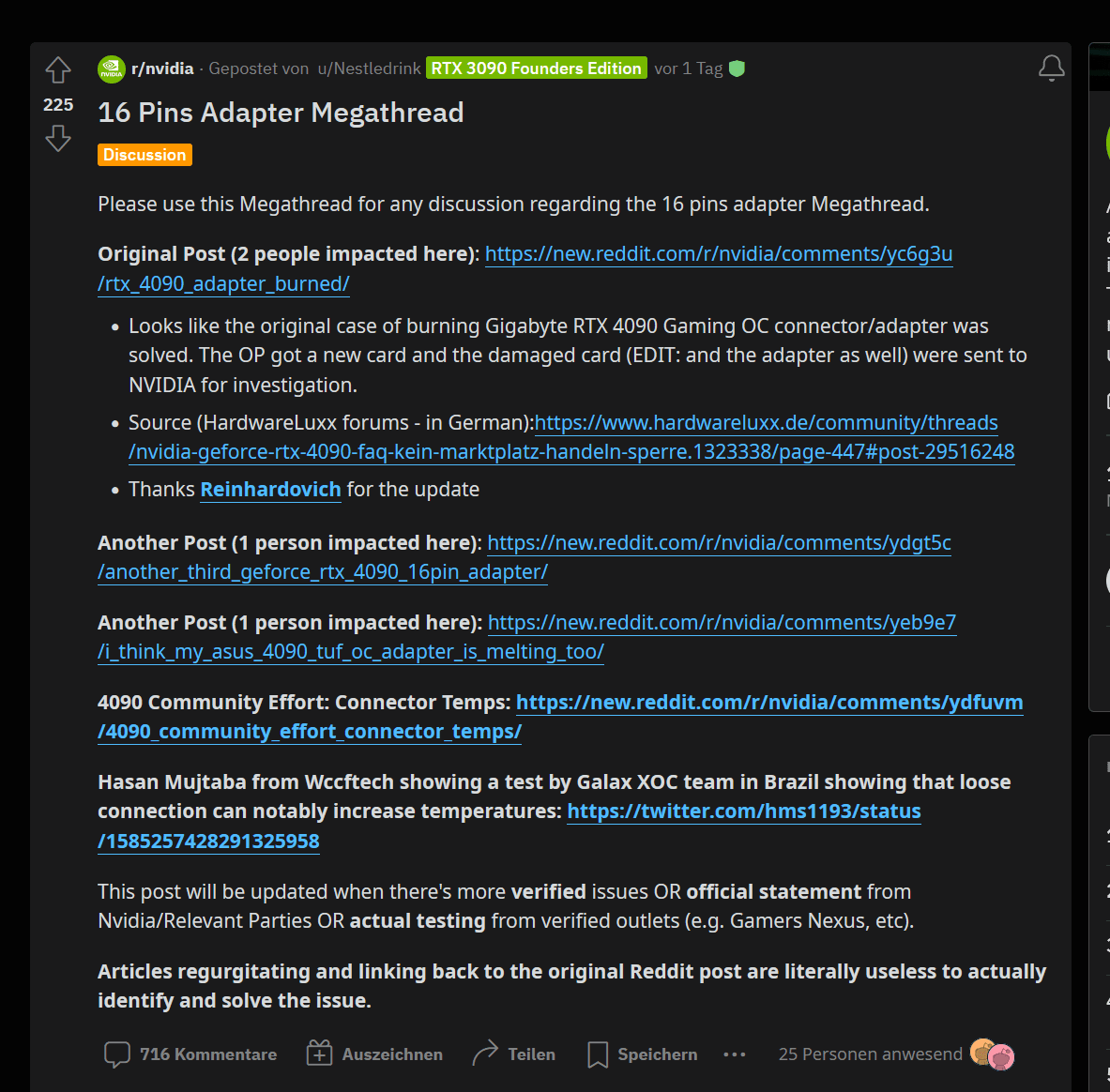The width and height of the screenshot is (1110, 1092).
Task: Click the Auszeichnen award button
Action: point(374,1054)
